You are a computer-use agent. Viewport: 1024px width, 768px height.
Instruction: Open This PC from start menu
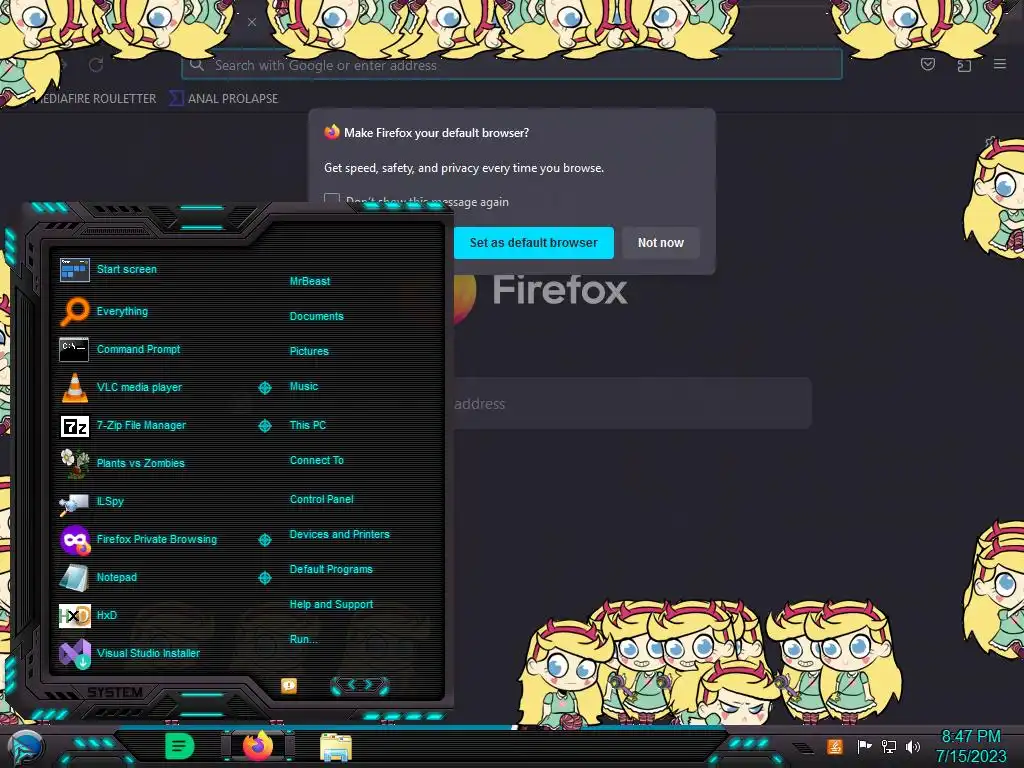tap(308, 425)
